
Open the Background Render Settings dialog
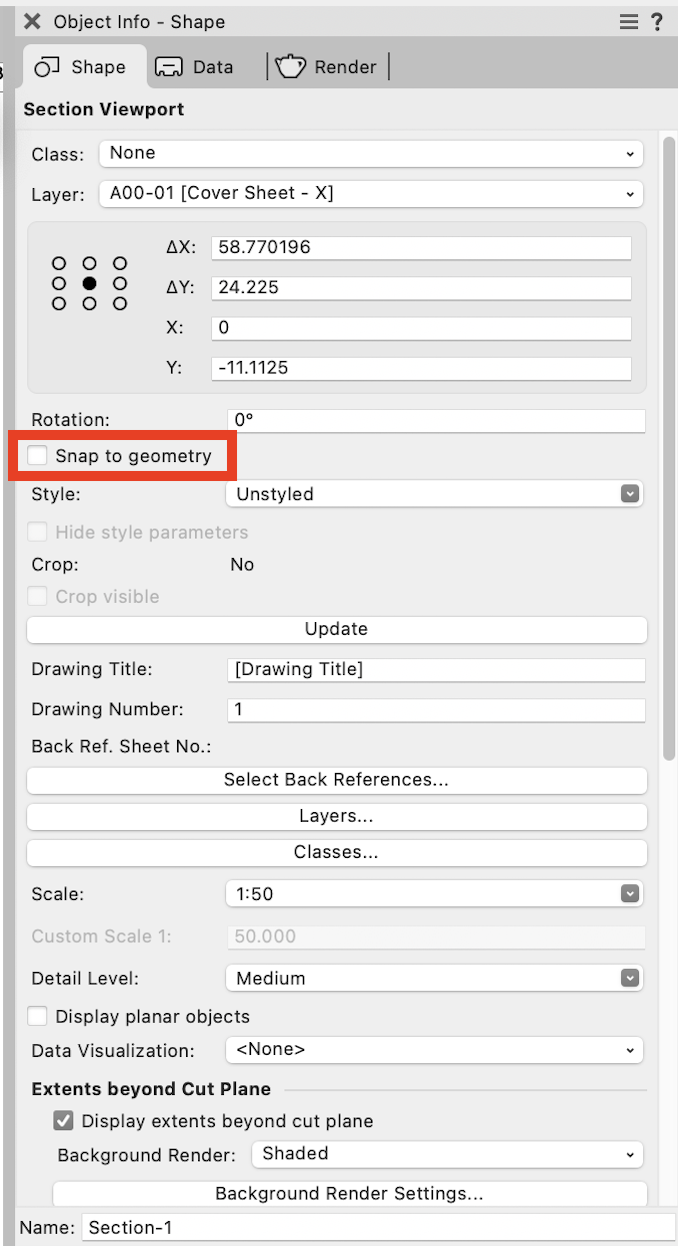tap(349, 1193)
